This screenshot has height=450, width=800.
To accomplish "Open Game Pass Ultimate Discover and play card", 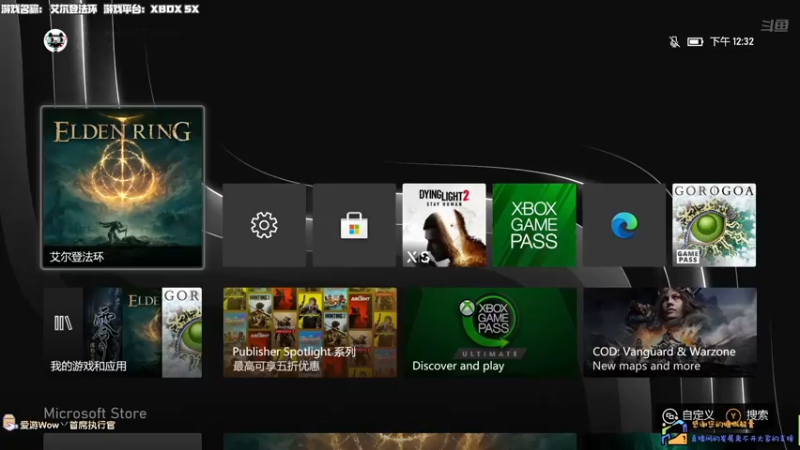I will (x=490, y=333).
